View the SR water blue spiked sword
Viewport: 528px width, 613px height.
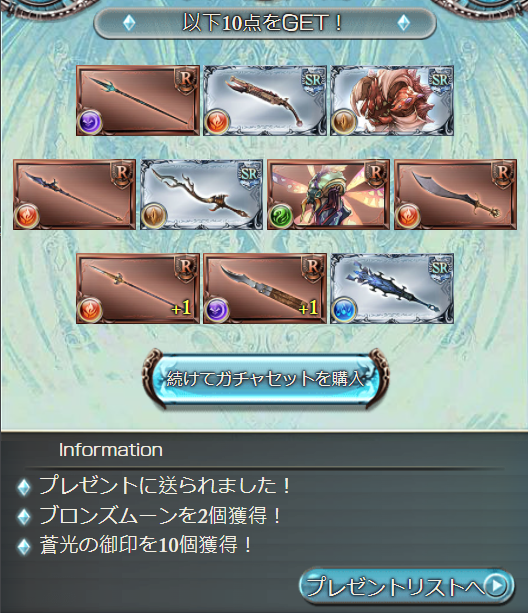[392, 288]
